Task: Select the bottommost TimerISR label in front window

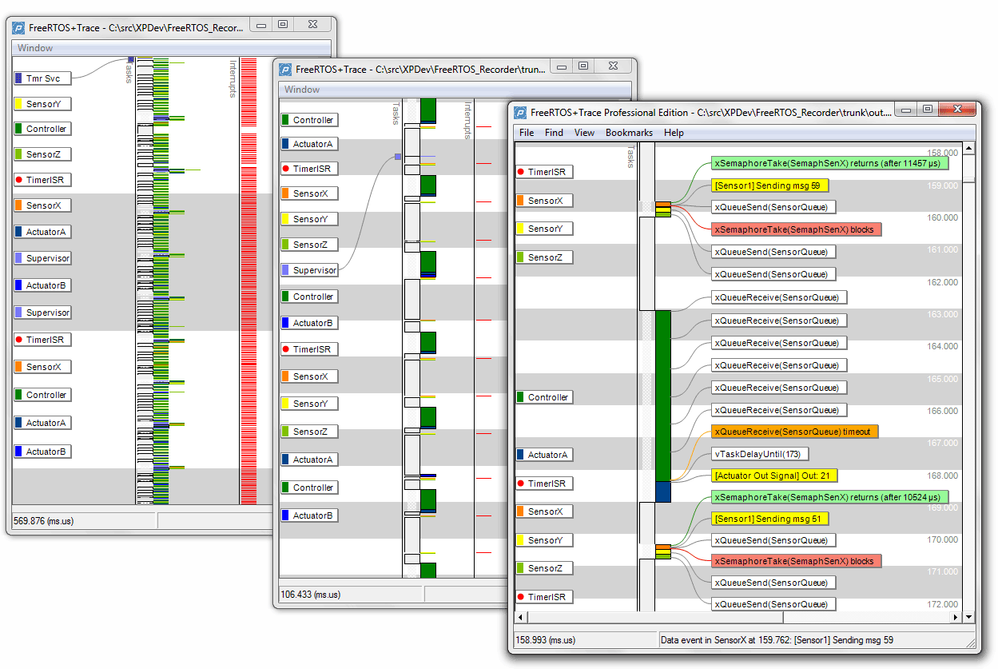Action: (544, 597)
